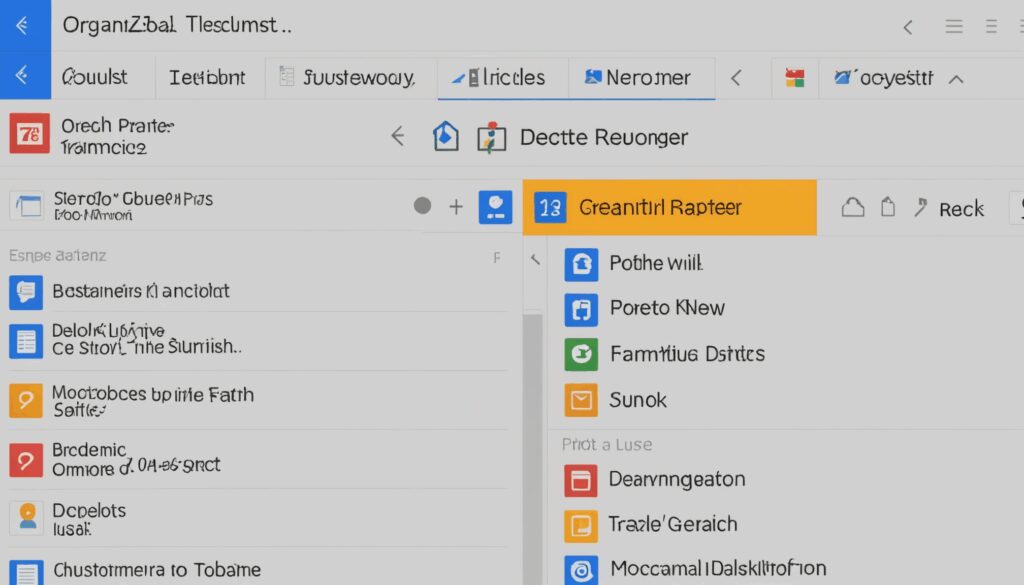Click the green icon beside Farmtiue Dstrtcs
The image size is (1024, 585).
click(581, 354)
